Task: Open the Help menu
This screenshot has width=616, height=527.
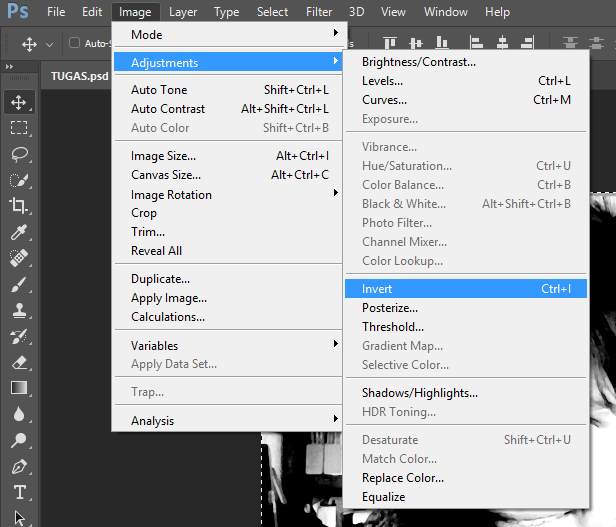Action: click(497, 12)
